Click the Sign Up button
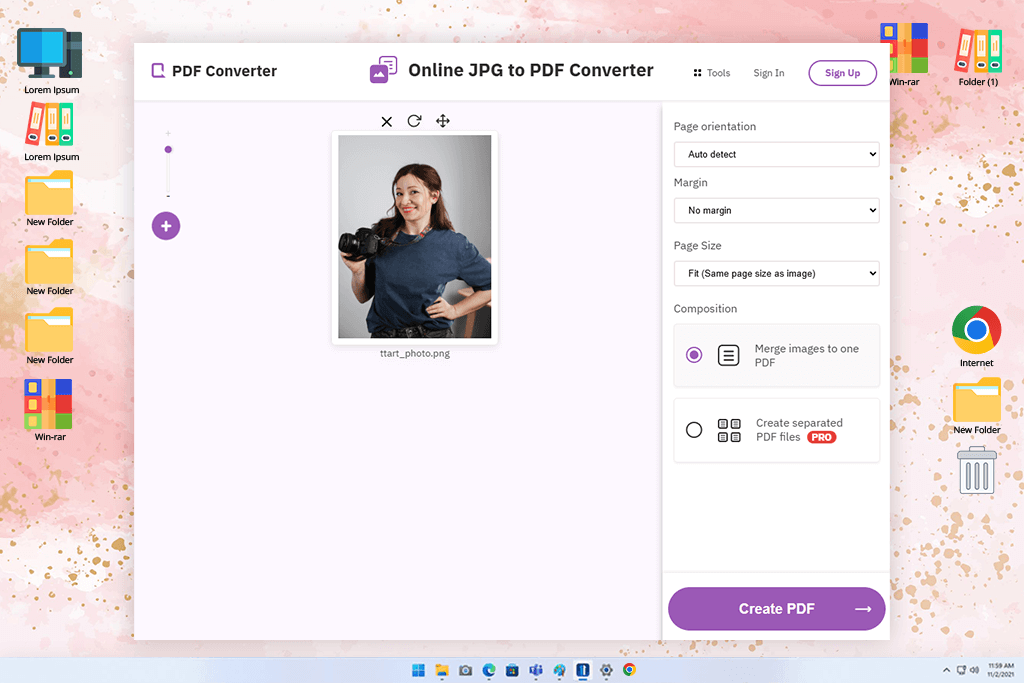1024x683 pixels. (x=842, y=73)
